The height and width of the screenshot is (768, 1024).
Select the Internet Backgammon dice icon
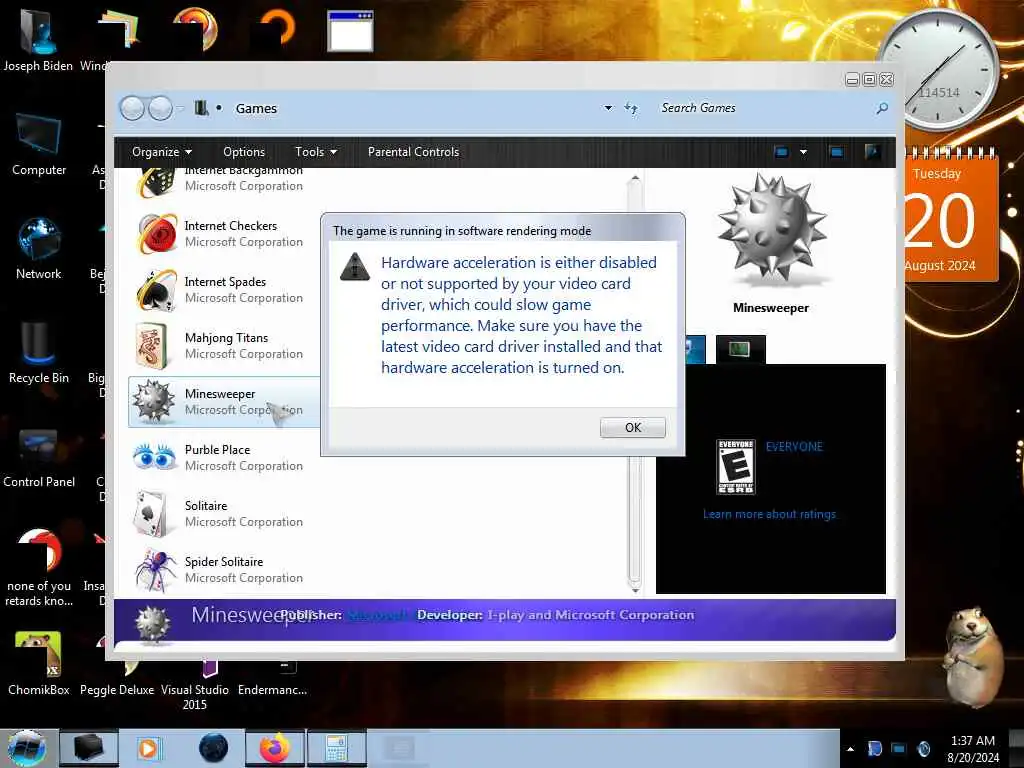click(x=156, y=182)
